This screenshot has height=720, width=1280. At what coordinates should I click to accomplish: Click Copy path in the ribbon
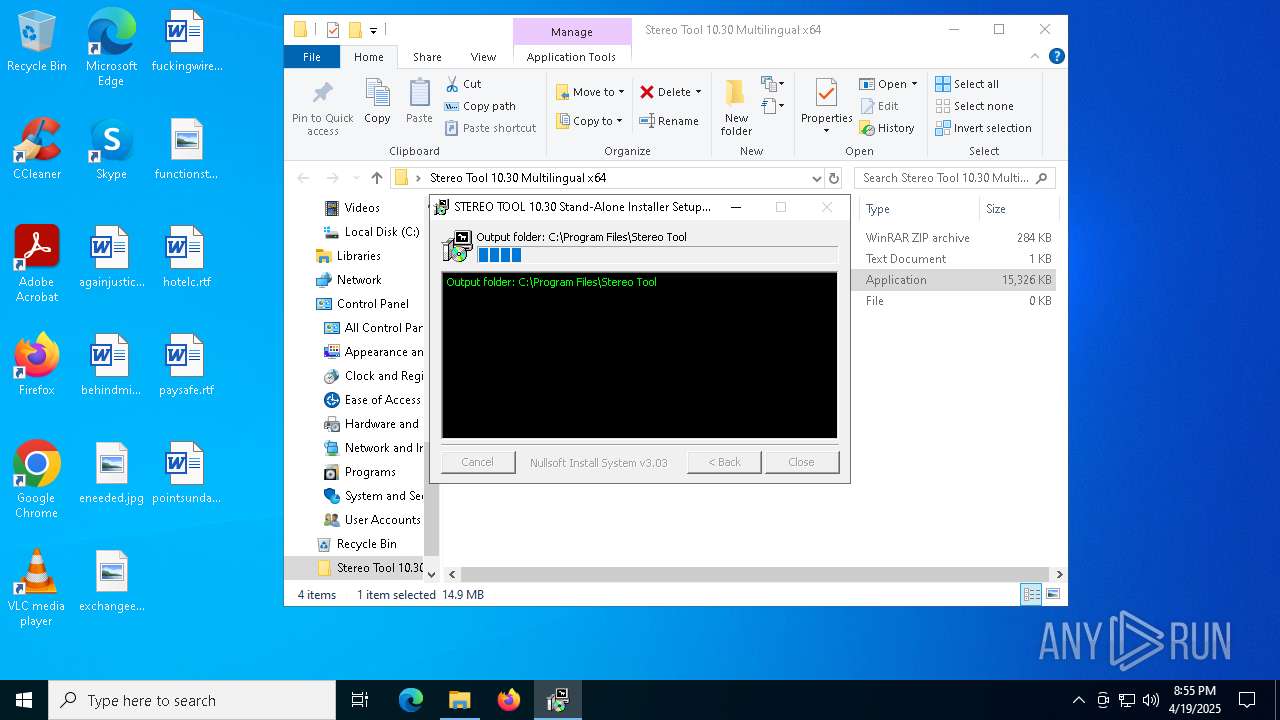480,106
